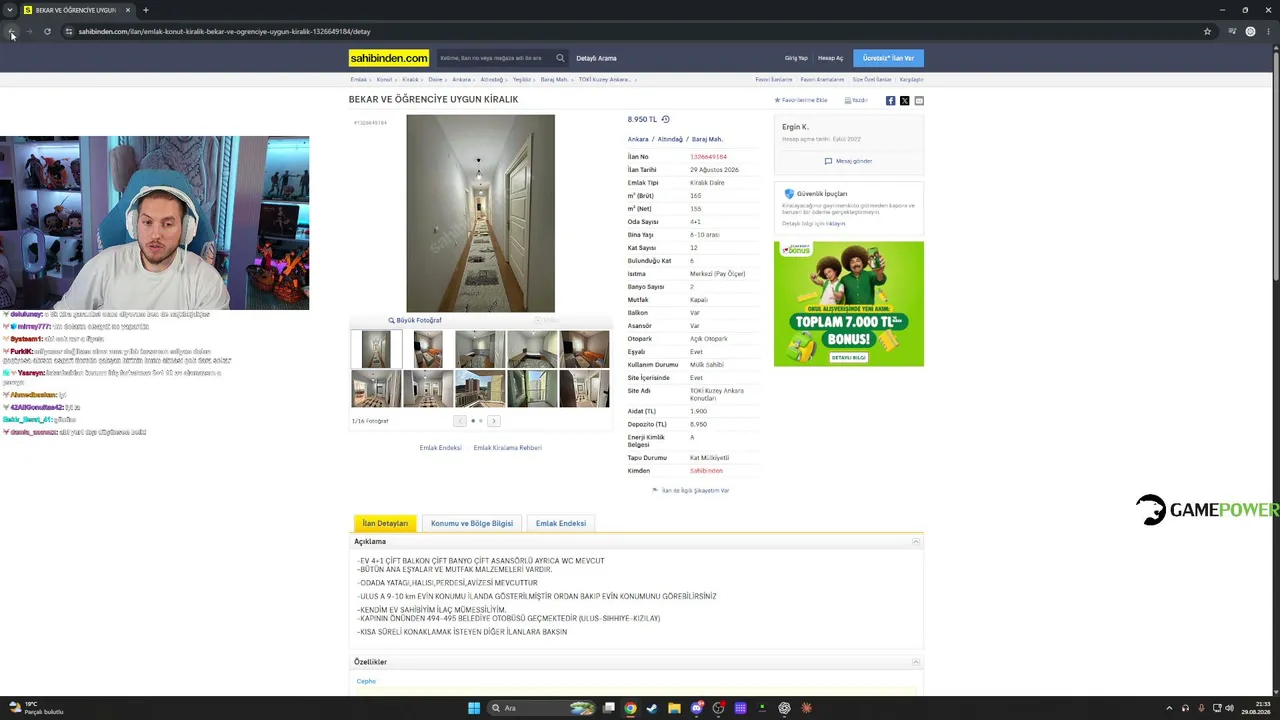This screenshot has width=1280, height=720.
Task: Open the Daire breadcrumb link
Action: tap(435, 79)
